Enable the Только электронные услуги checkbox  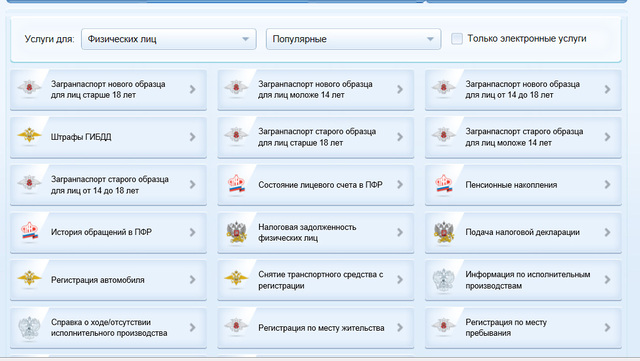(x=457, y=39)
